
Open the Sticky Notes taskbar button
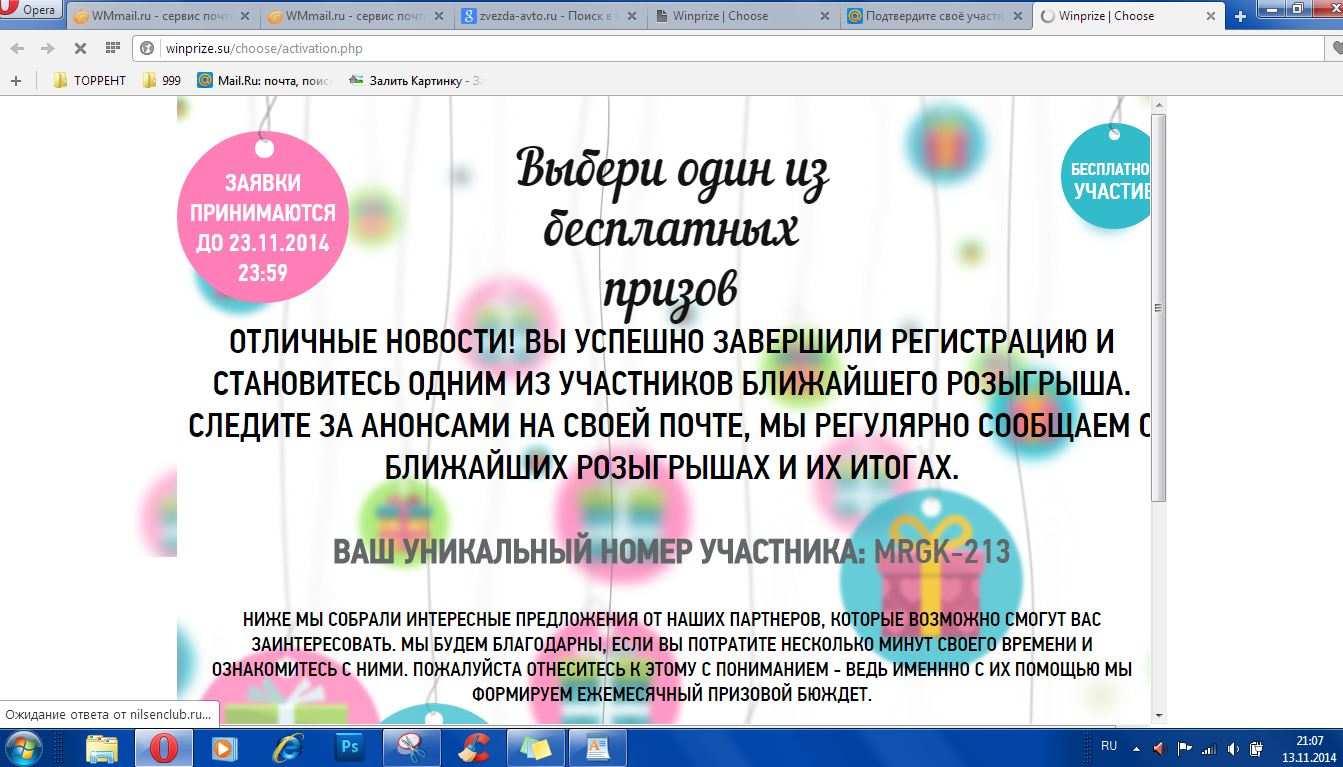536,748
